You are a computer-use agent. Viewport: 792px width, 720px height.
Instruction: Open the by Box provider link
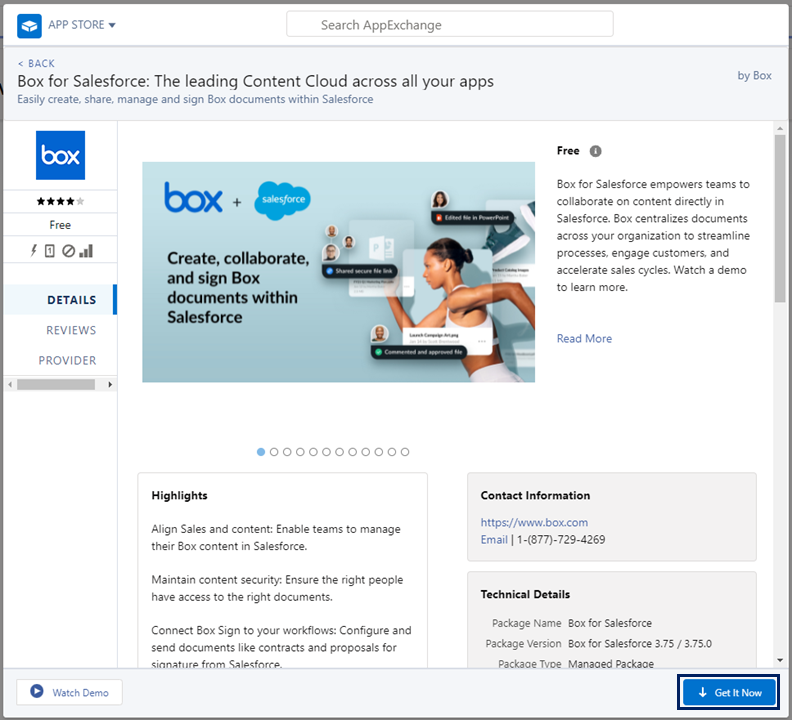click(x=754, y=76)
